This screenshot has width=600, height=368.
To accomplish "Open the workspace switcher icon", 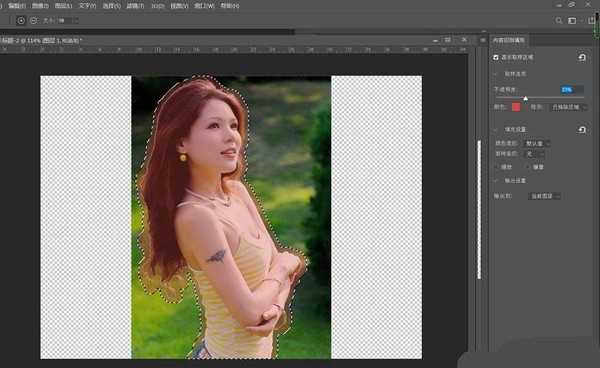I will 572,21.
